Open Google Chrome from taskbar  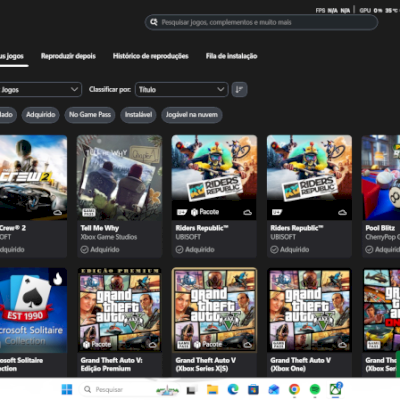point(294,389)
